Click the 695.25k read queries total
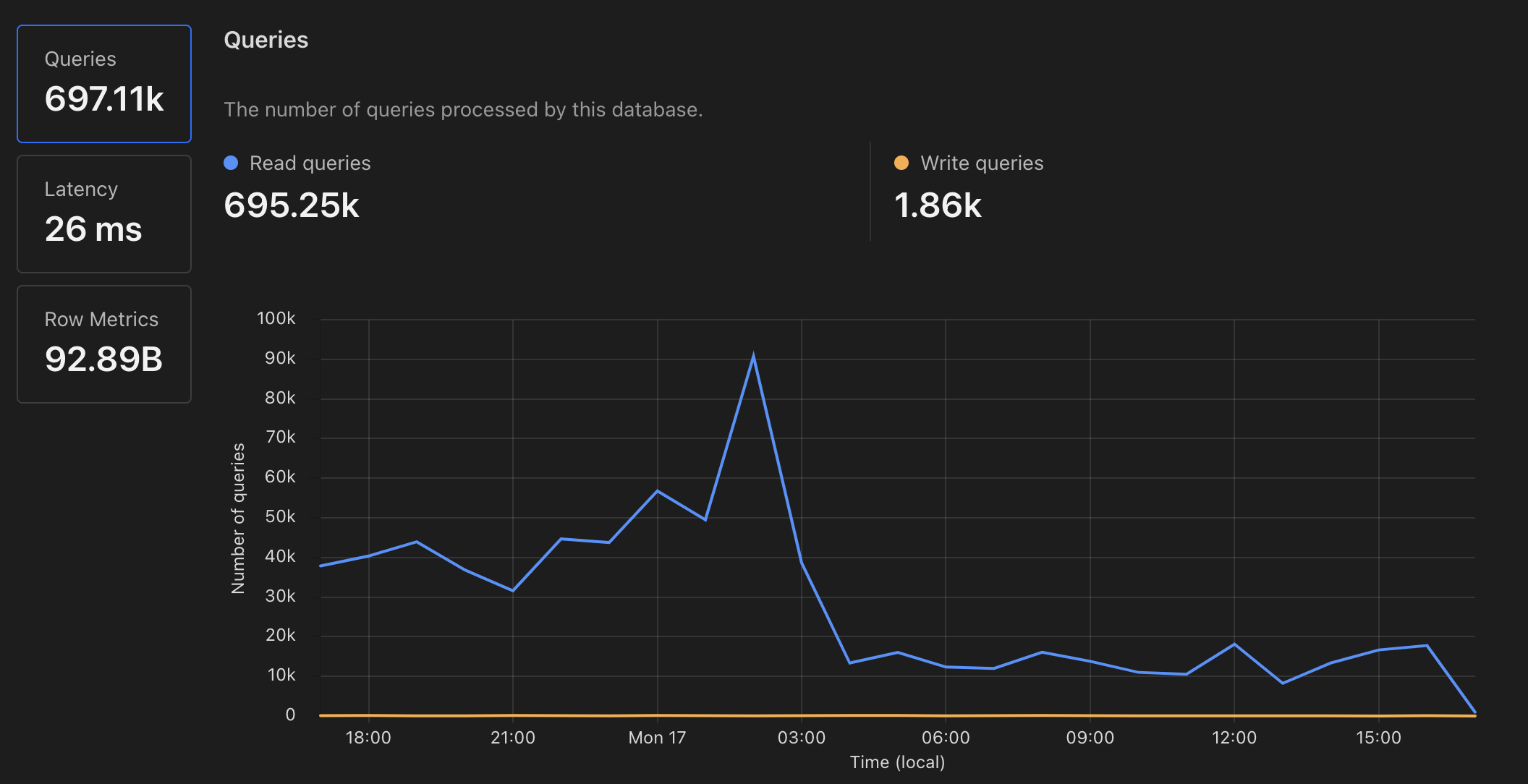1528x784 pixels. (292, 205)
